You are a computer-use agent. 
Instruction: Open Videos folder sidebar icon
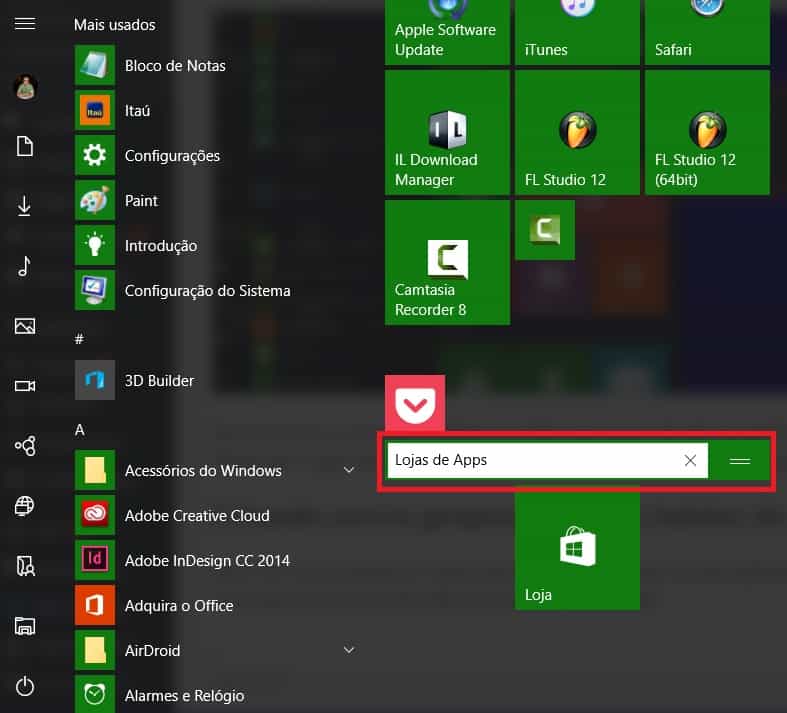[25, 386]
